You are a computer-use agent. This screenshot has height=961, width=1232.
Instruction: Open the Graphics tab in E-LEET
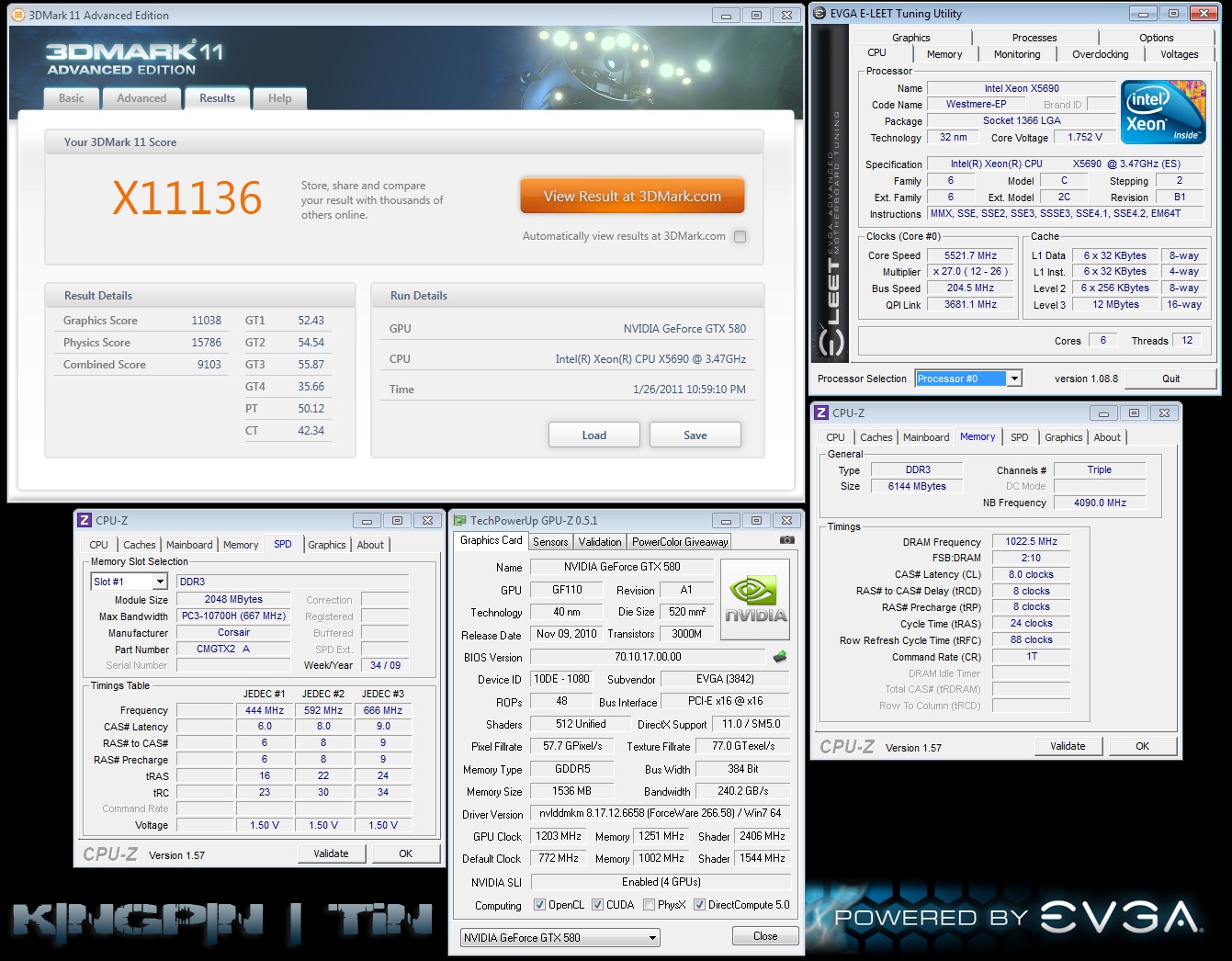(910, 38)
